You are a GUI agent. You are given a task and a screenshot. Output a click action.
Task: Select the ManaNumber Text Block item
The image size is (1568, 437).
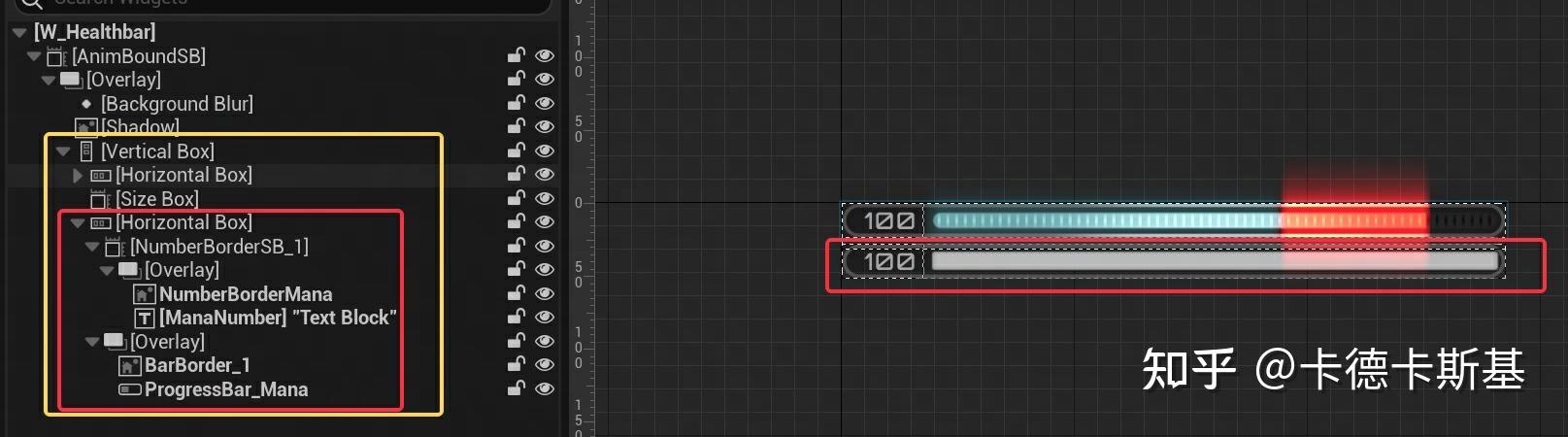[x=278, y=318]
